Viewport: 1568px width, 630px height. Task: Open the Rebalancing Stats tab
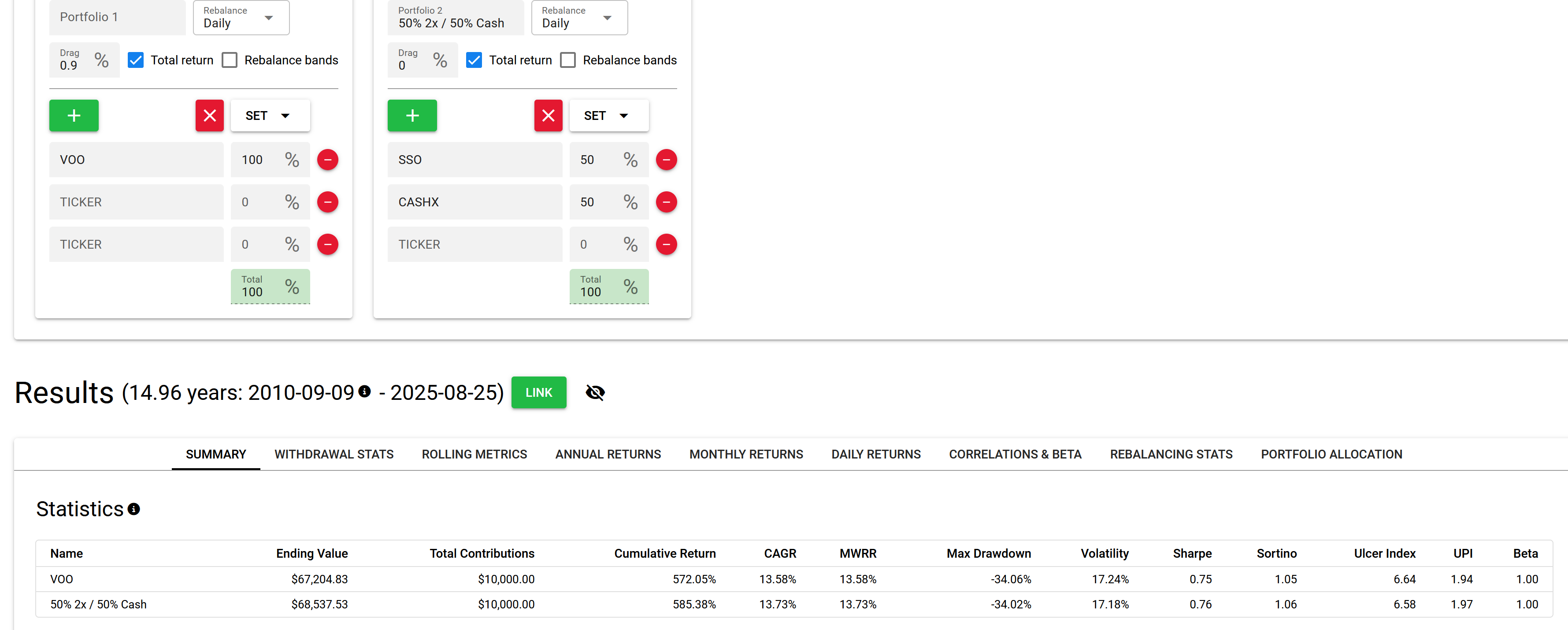(1171, 454)
